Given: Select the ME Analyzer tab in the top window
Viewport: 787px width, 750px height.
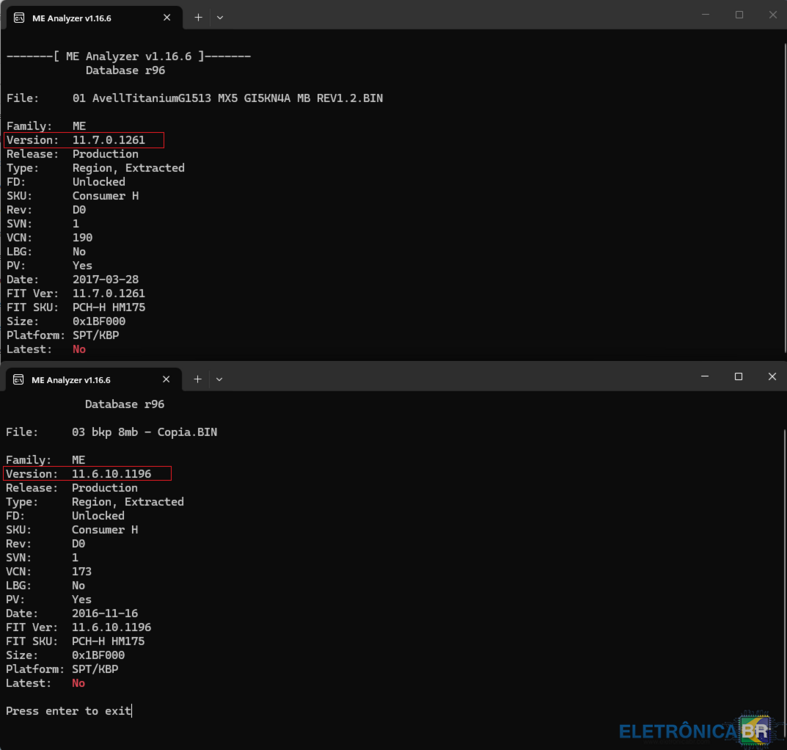Looking at the screenshot, I should click(93, 18).
